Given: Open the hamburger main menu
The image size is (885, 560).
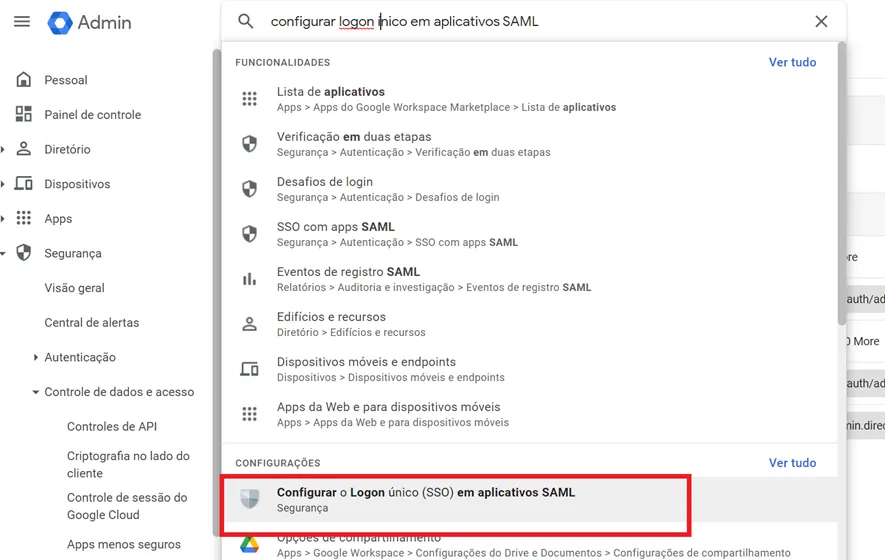Looking at the screenshot, I should pyautogui.click(x=22, y=22).
